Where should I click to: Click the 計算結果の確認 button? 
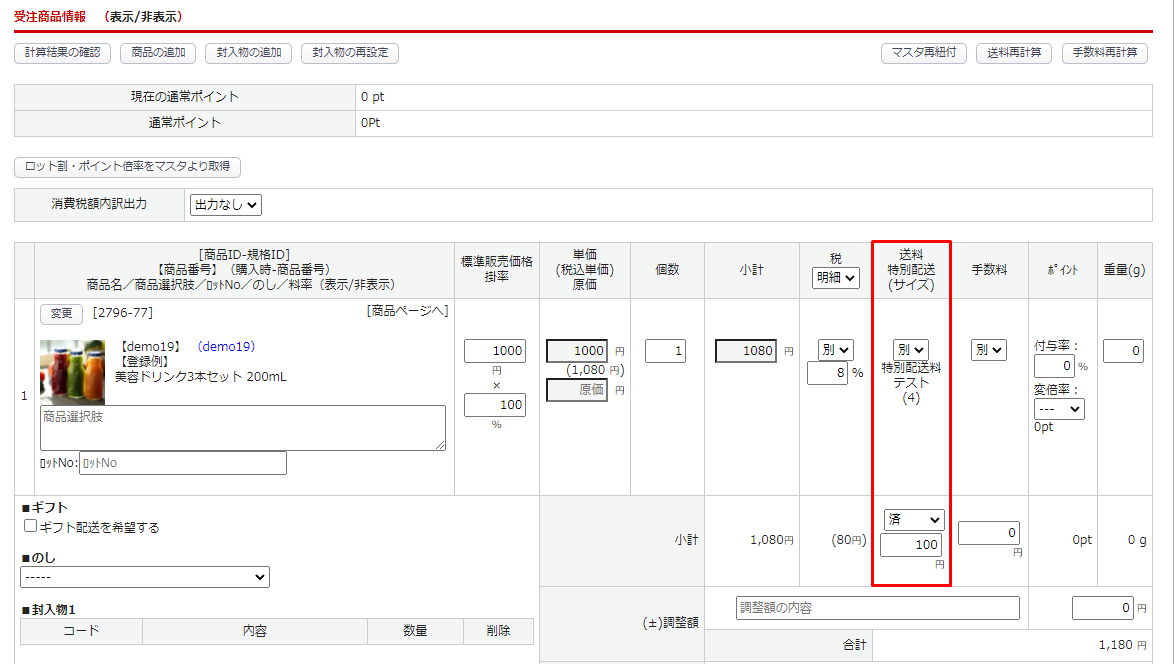coord(62,53)
